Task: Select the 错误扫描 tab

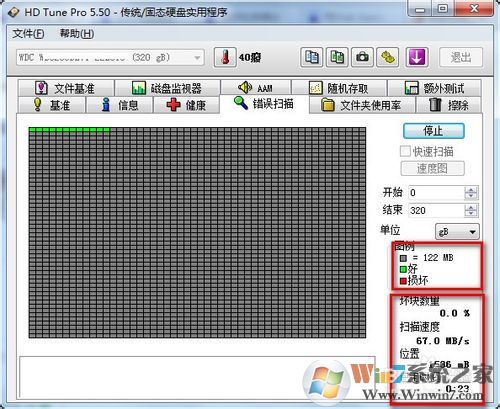Action: [x=264, y=104]
